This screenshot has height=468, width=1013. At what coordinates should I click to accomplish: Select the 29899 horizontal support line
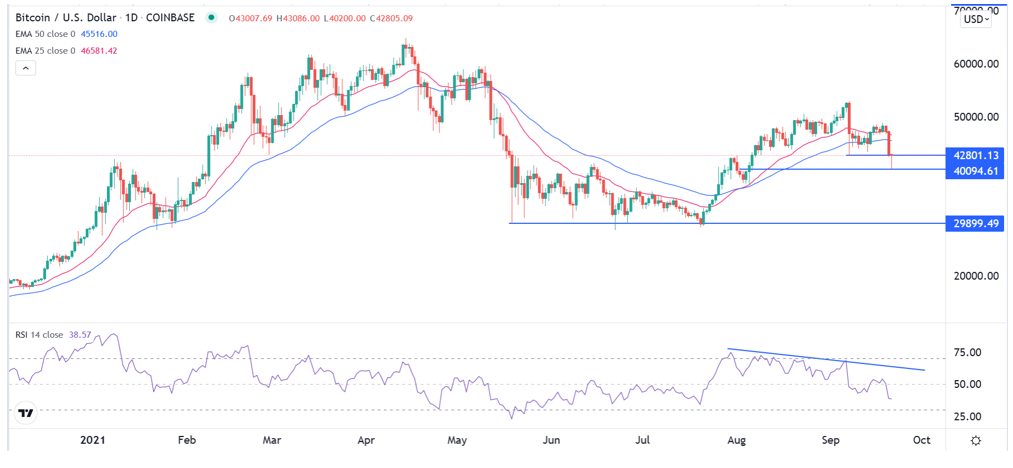point(727,223)
